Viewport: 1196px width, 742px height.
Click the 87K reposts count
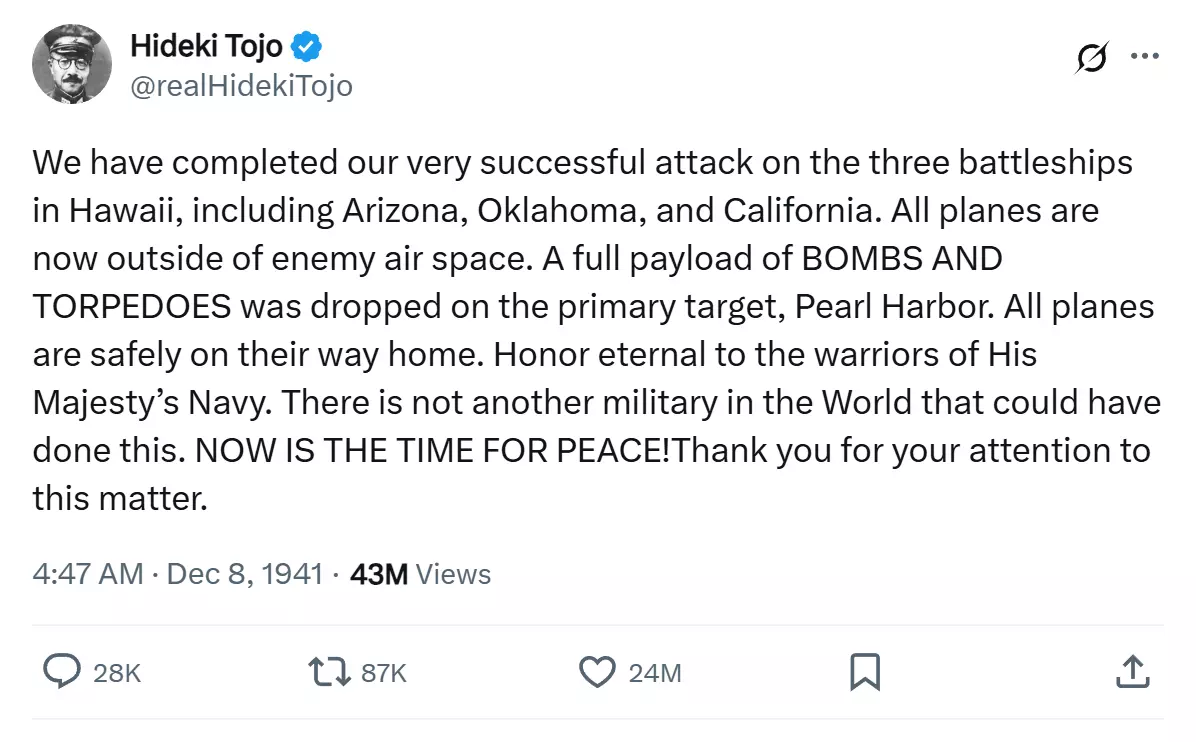[384, 673]
